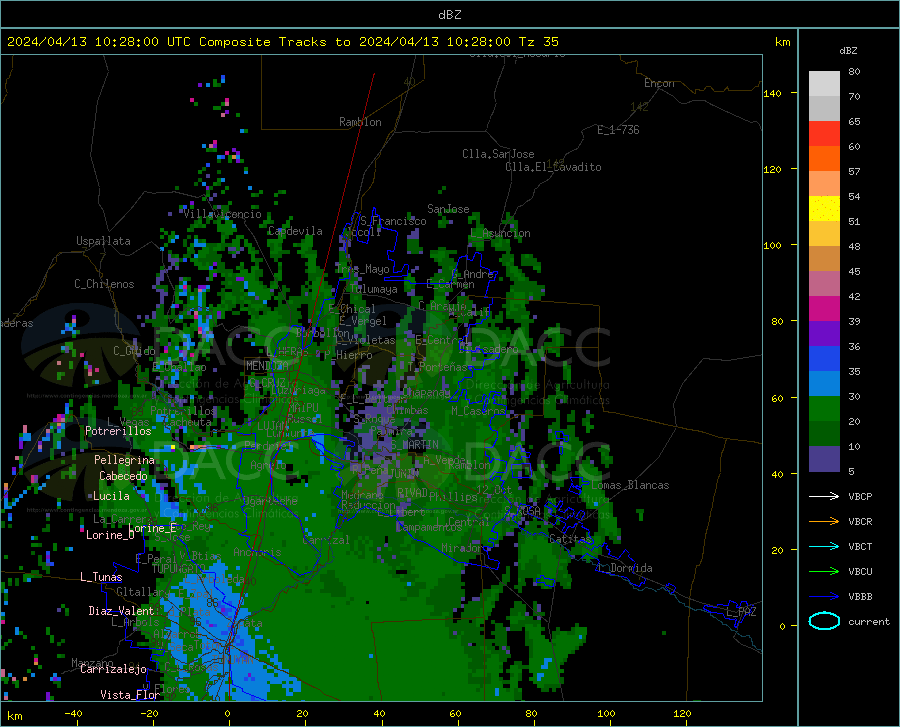This screenshot has width=900, height=727.
Task: Click the 'Clla.El_Cavadito' map label
Action: (x=553, y=167)
